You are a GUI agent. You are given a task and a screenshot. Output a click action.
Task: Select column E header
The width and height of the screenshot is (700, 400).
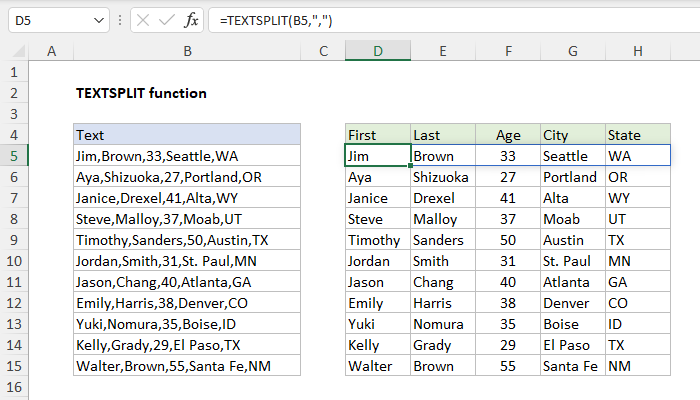pos(443,51)
